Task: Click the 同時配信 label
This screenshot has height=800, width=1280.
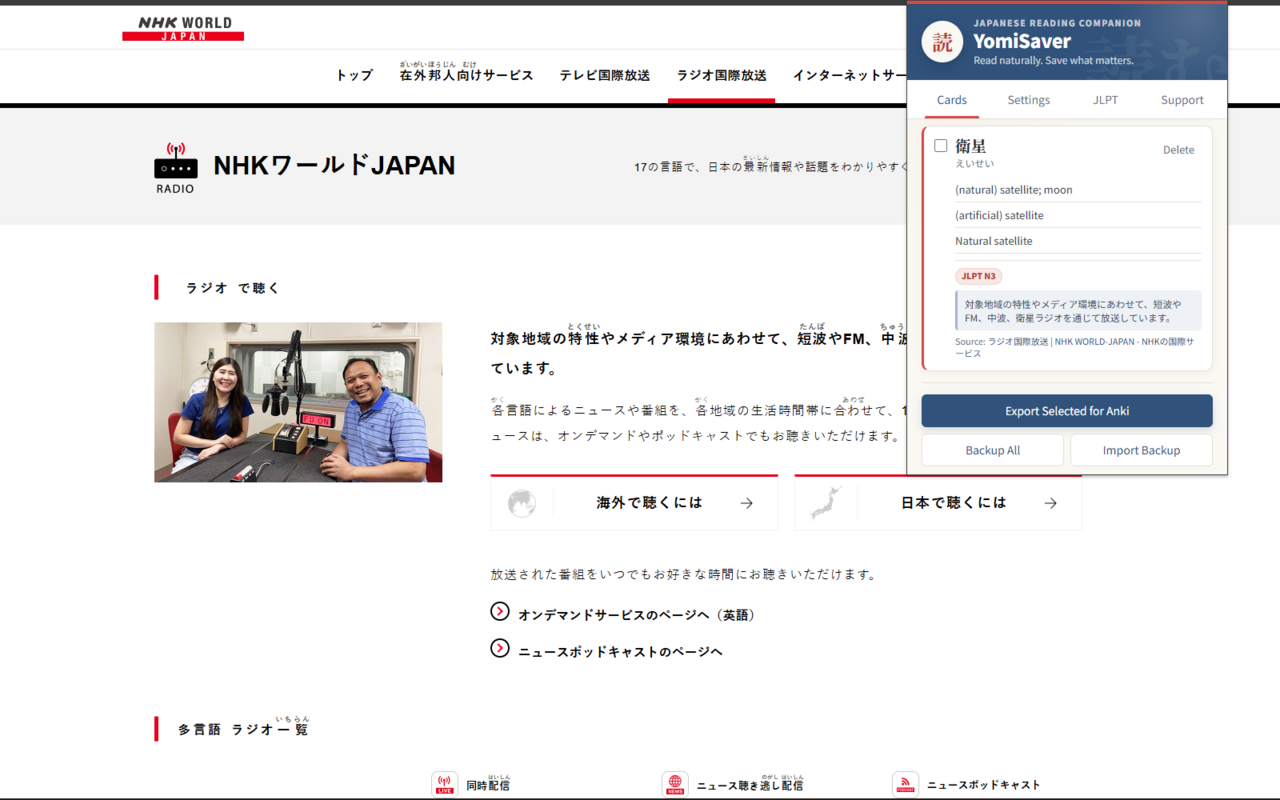Action: [488, 785]
